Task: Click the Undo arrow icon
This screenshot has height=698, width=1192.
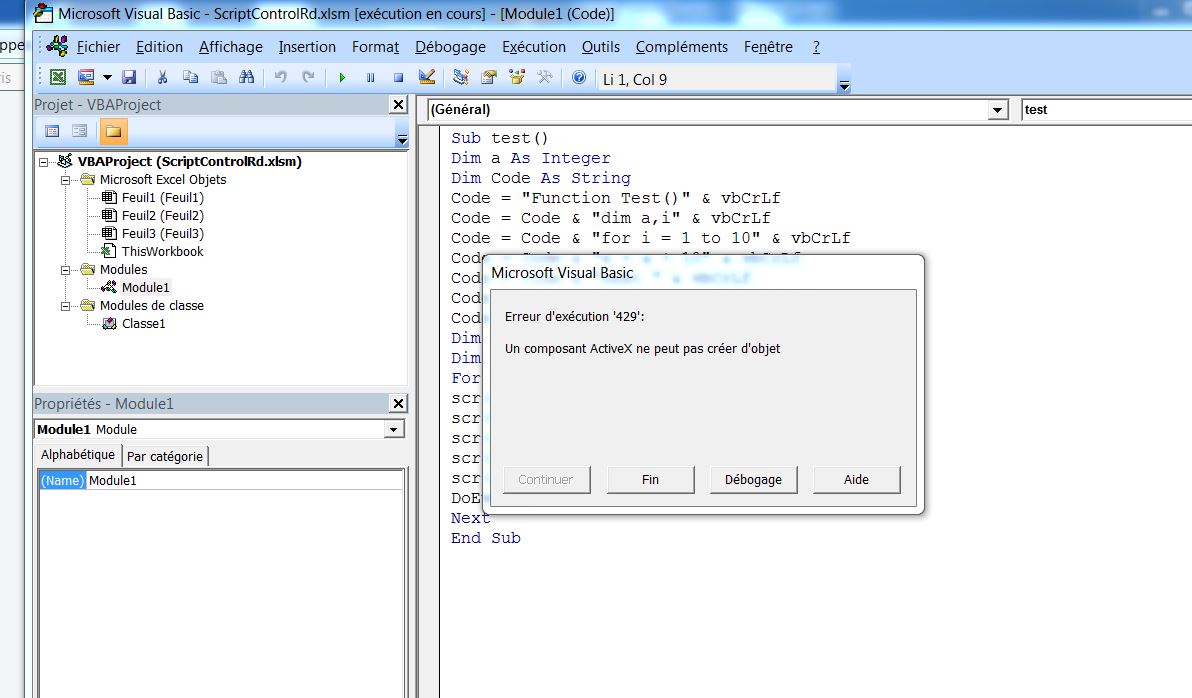Action: pos(281,77)
